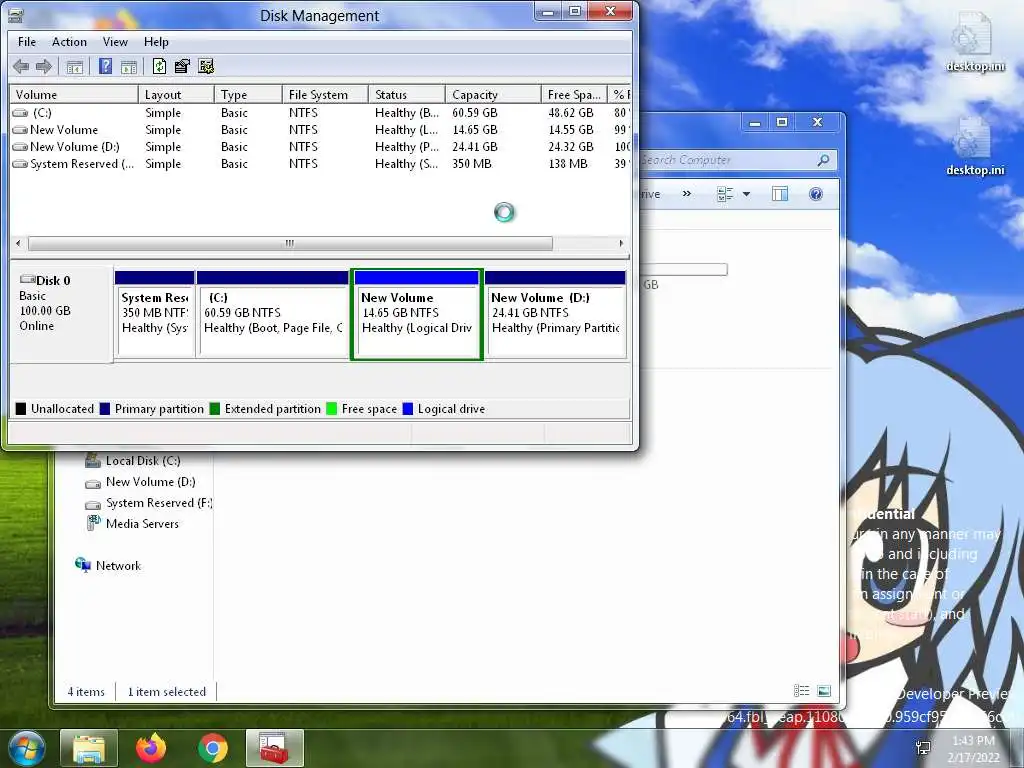Click the network icon in the system tray
Viewport: 1024px width, 768px height.
[923, 748]
